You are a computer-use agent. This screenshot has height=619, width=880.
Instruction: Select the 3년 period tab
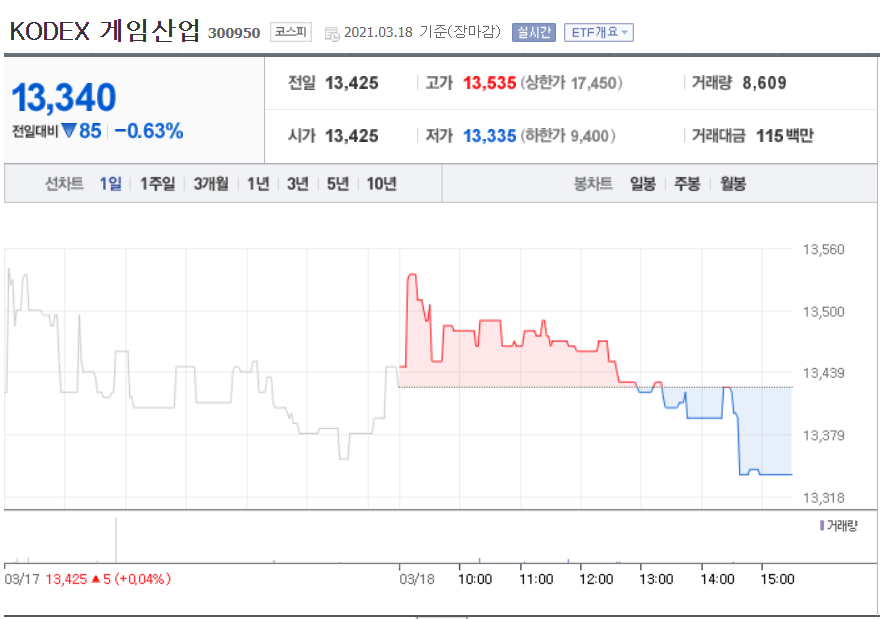(296, 183)
